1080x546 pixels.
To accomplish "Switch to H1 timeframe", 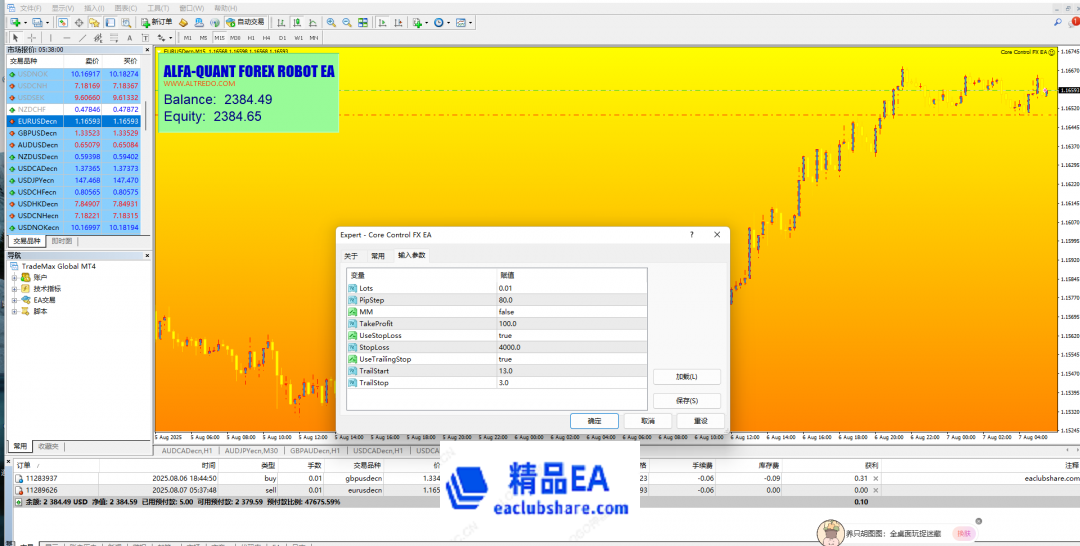I will [251, 37].
